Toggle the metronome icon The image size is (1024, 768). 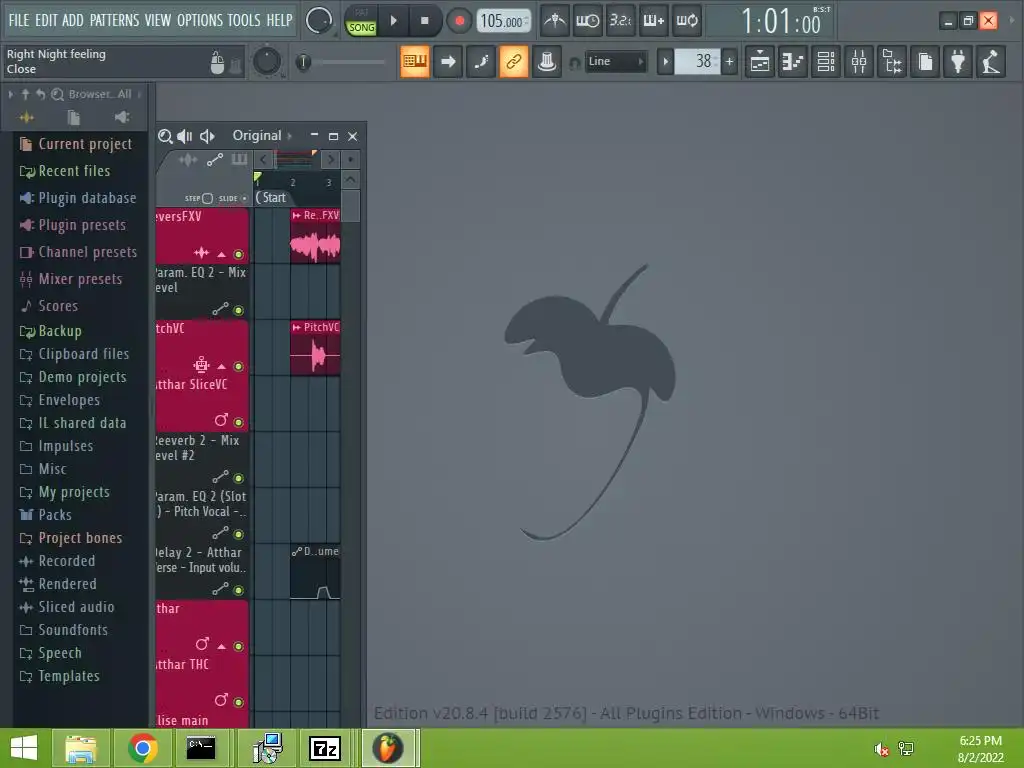(554, 21)
